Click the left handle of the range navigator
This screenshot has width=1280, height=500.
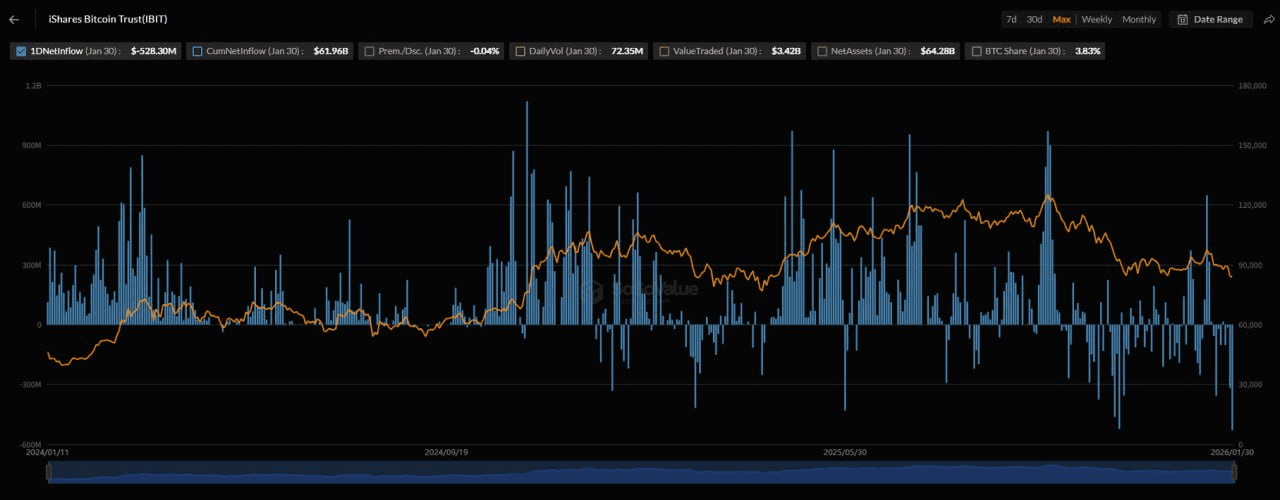pyautogui.click(x=48, y=472)
